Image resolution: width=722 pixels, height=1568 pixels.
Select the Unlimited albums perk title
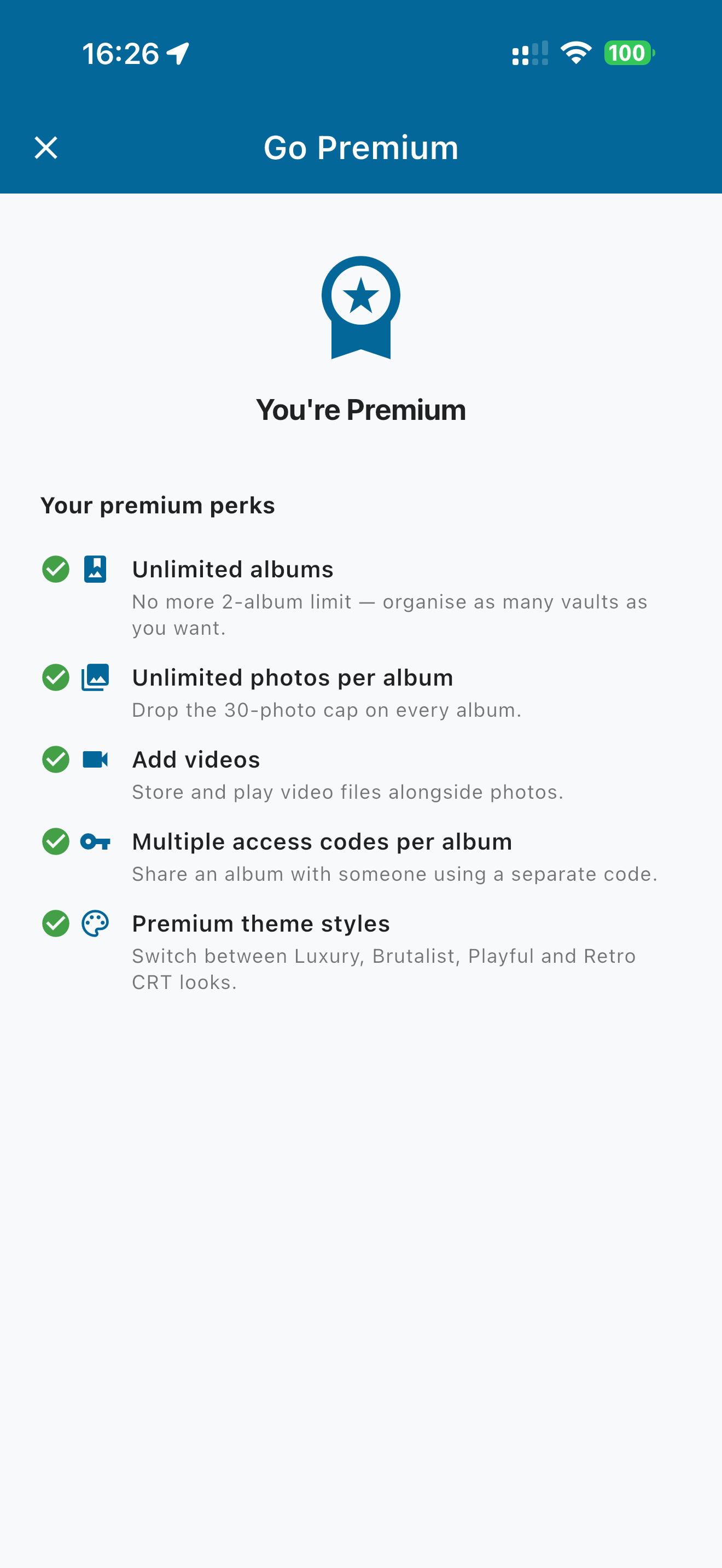pos(232,570)
